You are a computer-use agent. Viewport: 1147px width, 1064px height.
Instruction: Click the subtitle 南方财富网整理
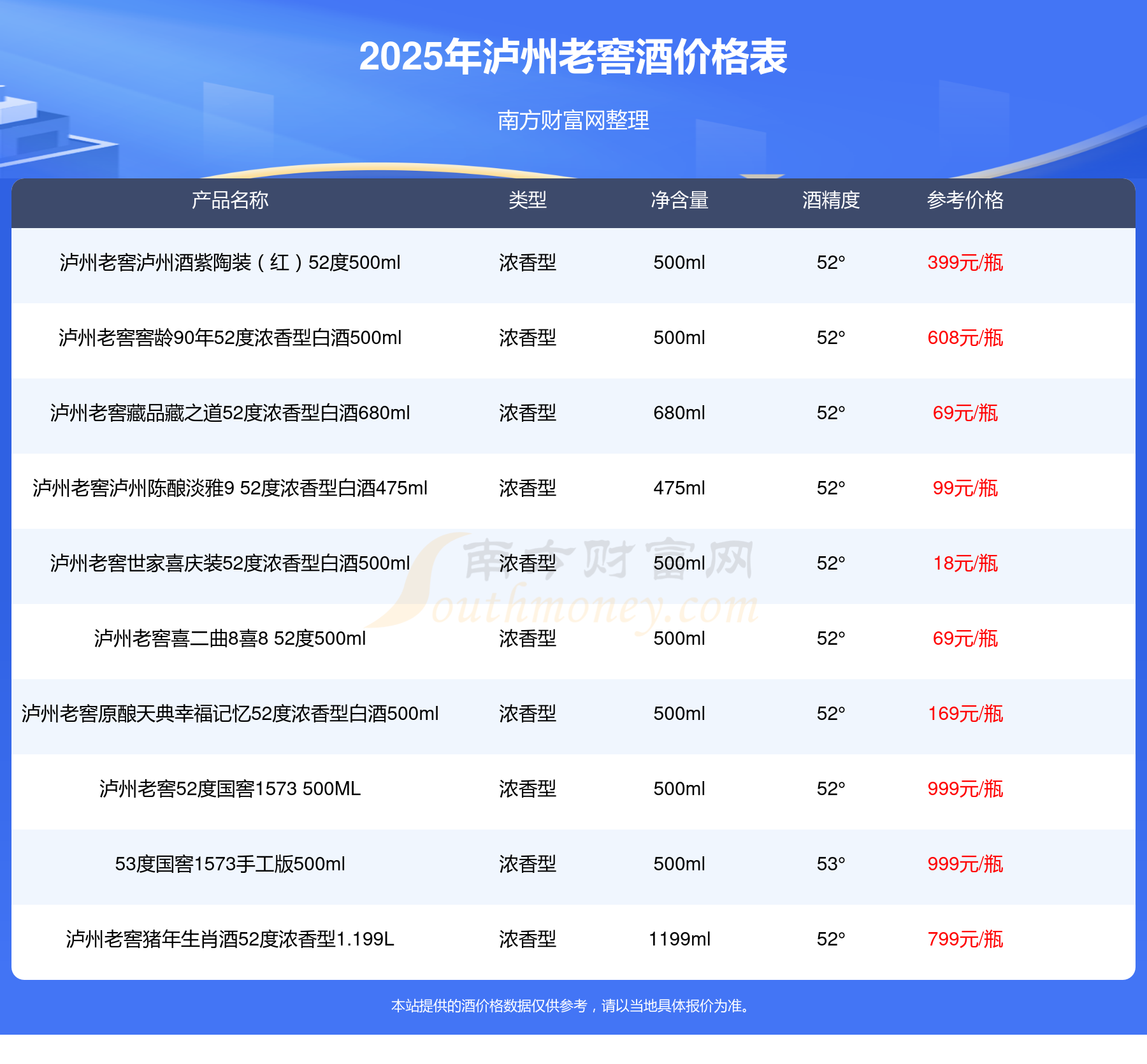click(573, 120)
